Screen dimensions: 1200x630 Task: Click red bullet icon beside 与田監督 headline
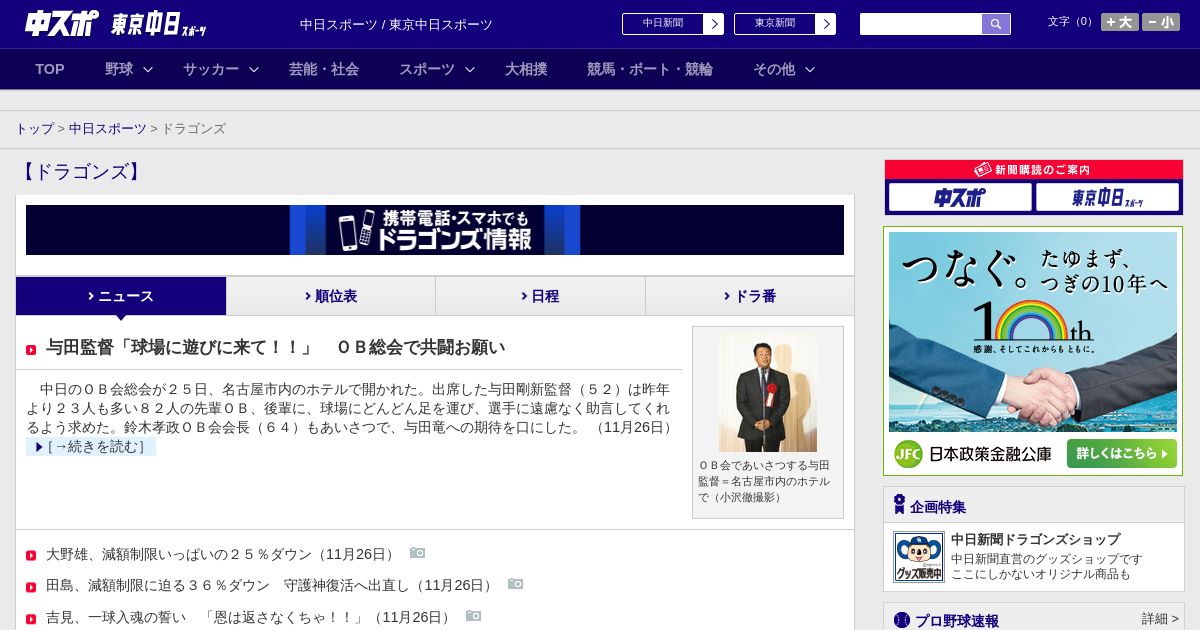coord(31,350)
